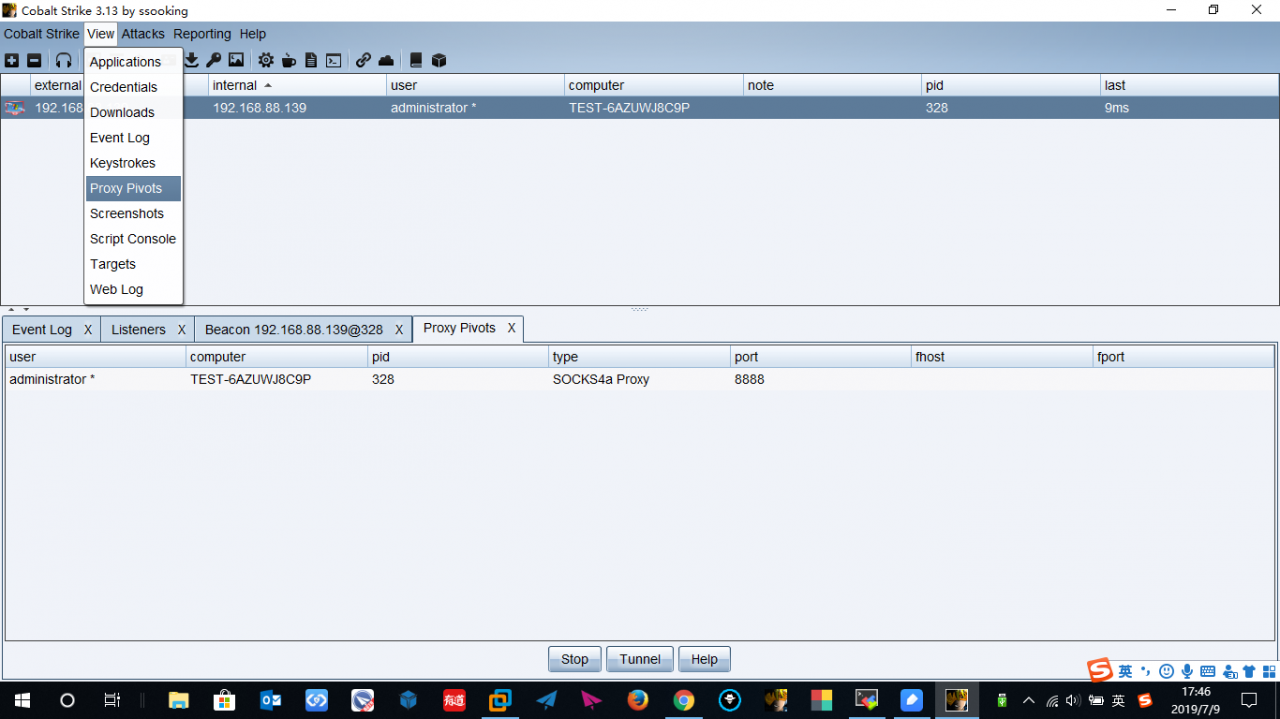Select Proxy Pivots in the View menu
Screen dimensions: 1280x719
pos(133,188)
